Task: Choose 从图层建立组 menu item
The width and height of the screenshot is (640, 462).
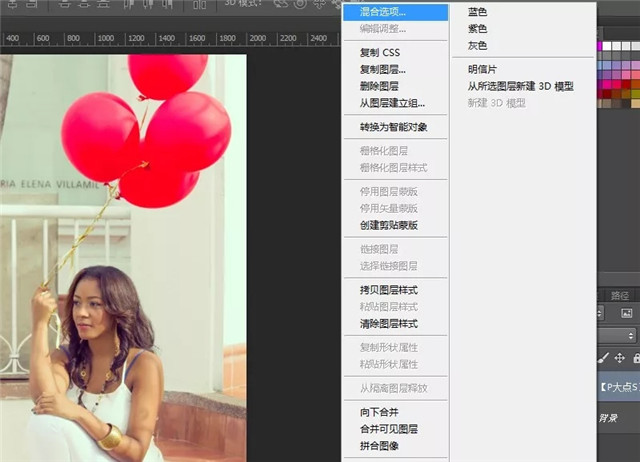Action: pyautogui.click(x=391, y=103)
